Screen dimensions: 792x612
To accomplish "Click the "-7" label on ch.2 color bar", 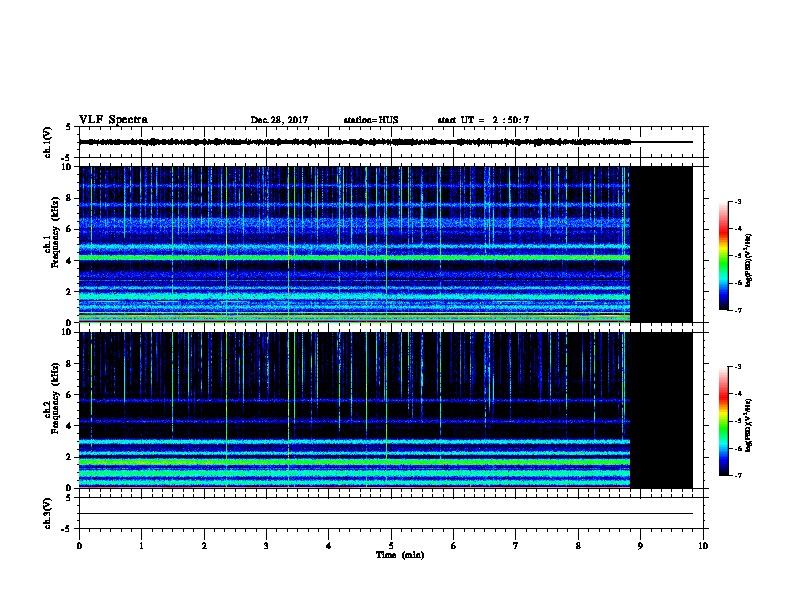I will (x=737, y=476).
